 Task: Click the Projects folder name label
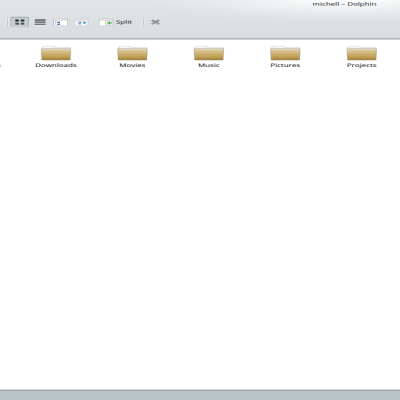click(362, 65)
